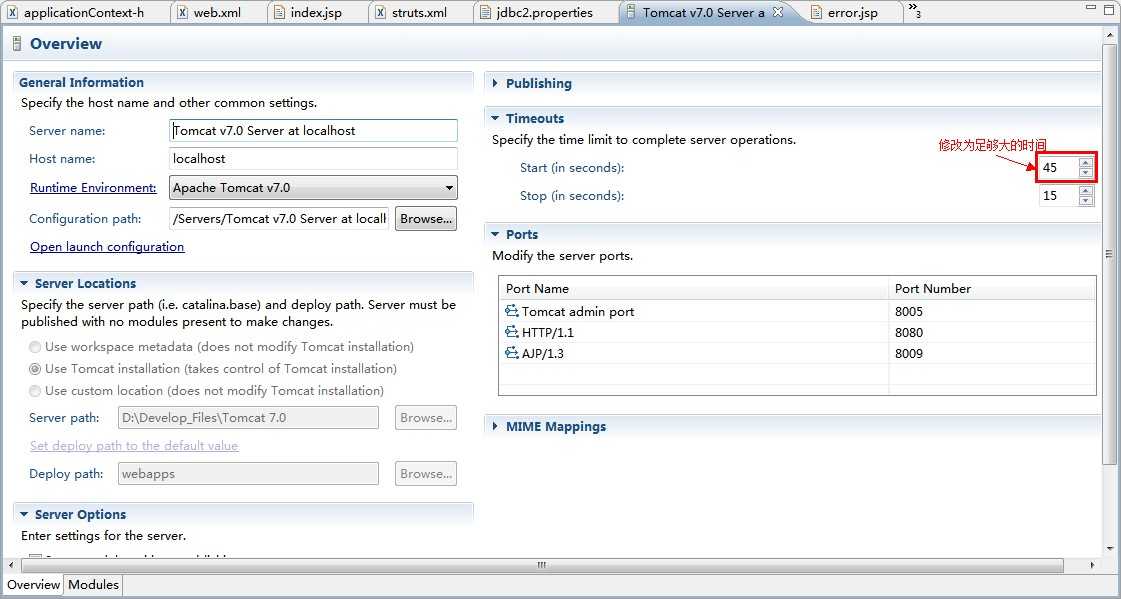This screenshot has width=1121, height=599.
Task: Open the jdbc2.properties editor tab
Action: pyautogui.click(x=544, y=12)
